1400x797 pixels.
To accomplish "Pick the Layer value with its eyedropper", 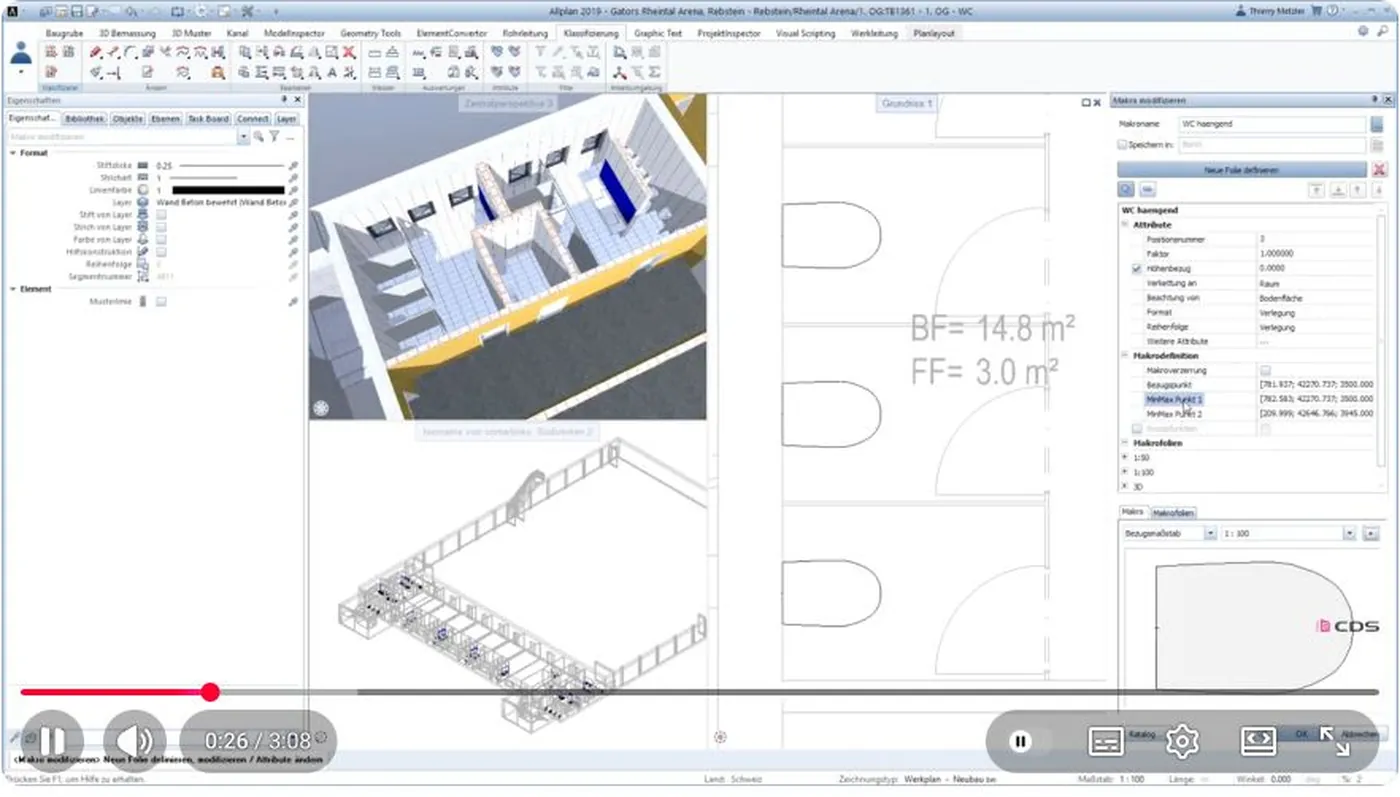I will (293, 202).
